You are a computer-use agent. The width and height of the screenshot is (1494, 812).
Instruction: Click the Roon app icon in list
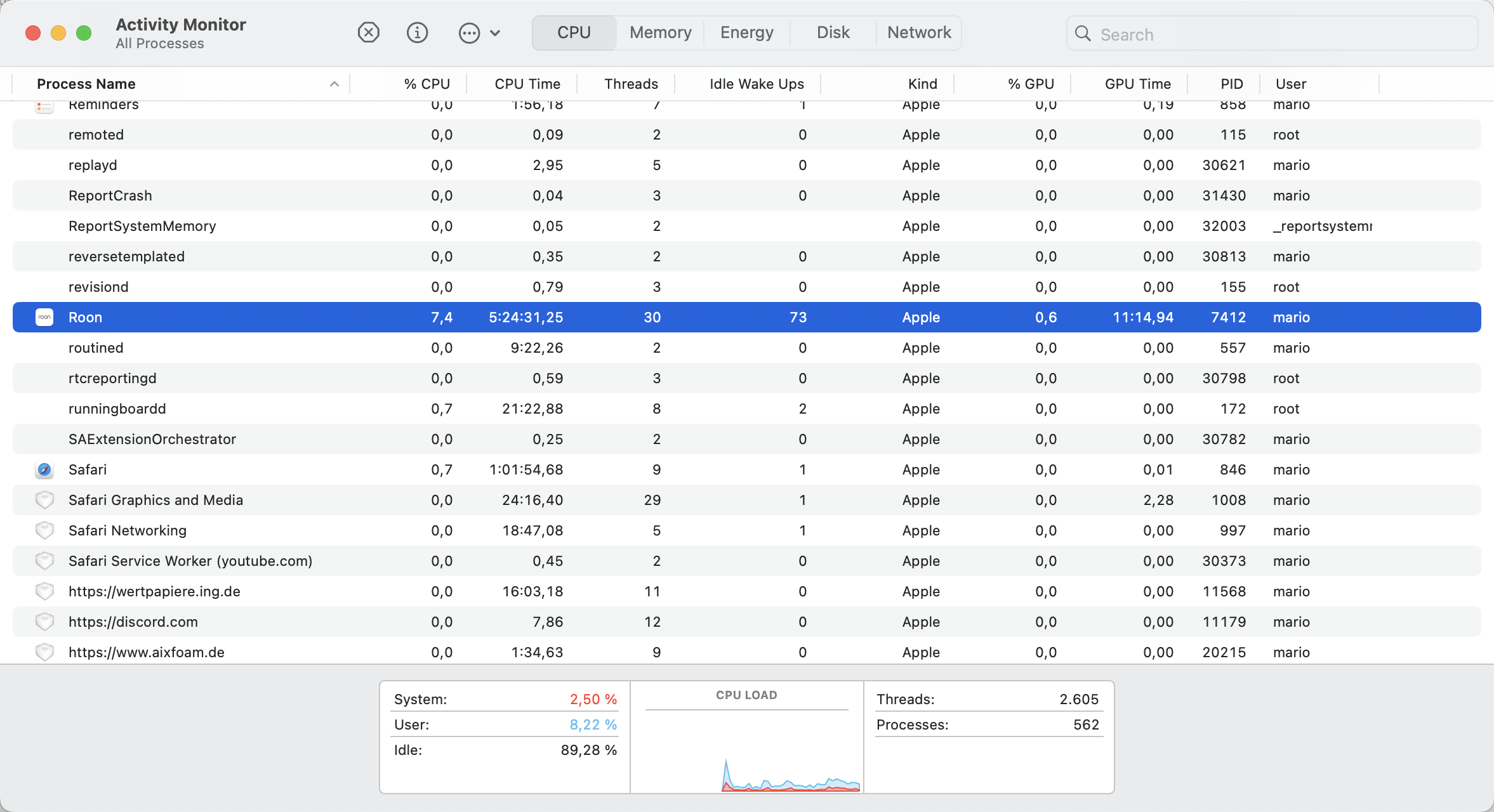44,317
